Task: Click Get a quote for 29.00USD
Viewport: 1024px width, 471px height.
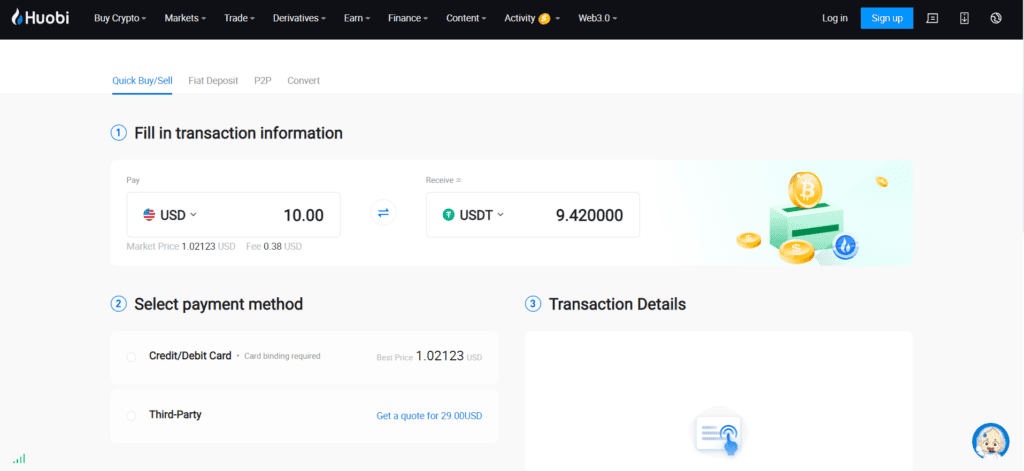Action: [x=429, y=415]
